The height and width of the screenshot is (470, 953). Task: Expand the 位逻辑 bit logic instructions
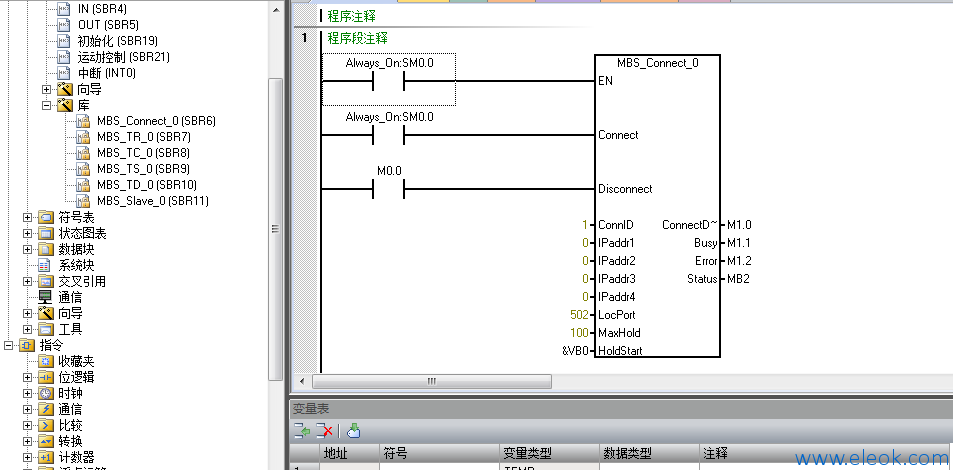(x=27, y=377)
